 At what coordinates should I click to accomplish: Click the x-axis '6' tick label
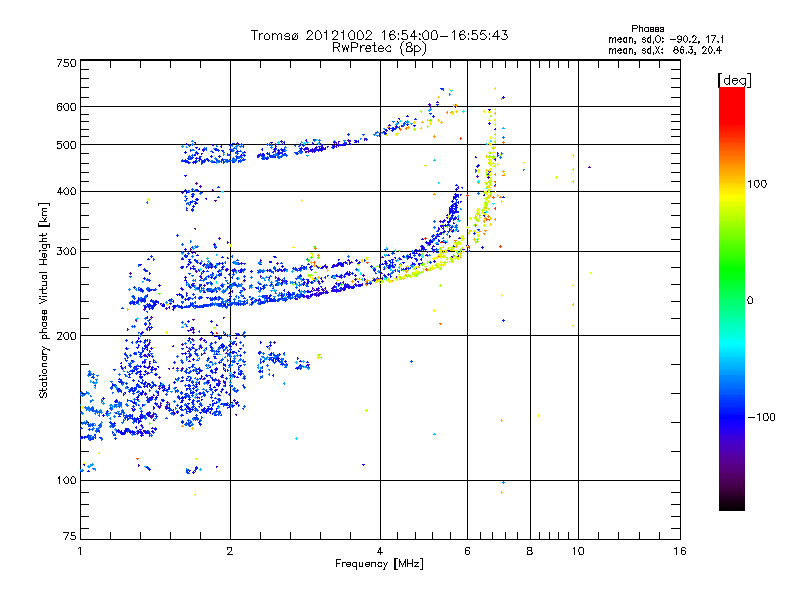[x=467, y=551]
